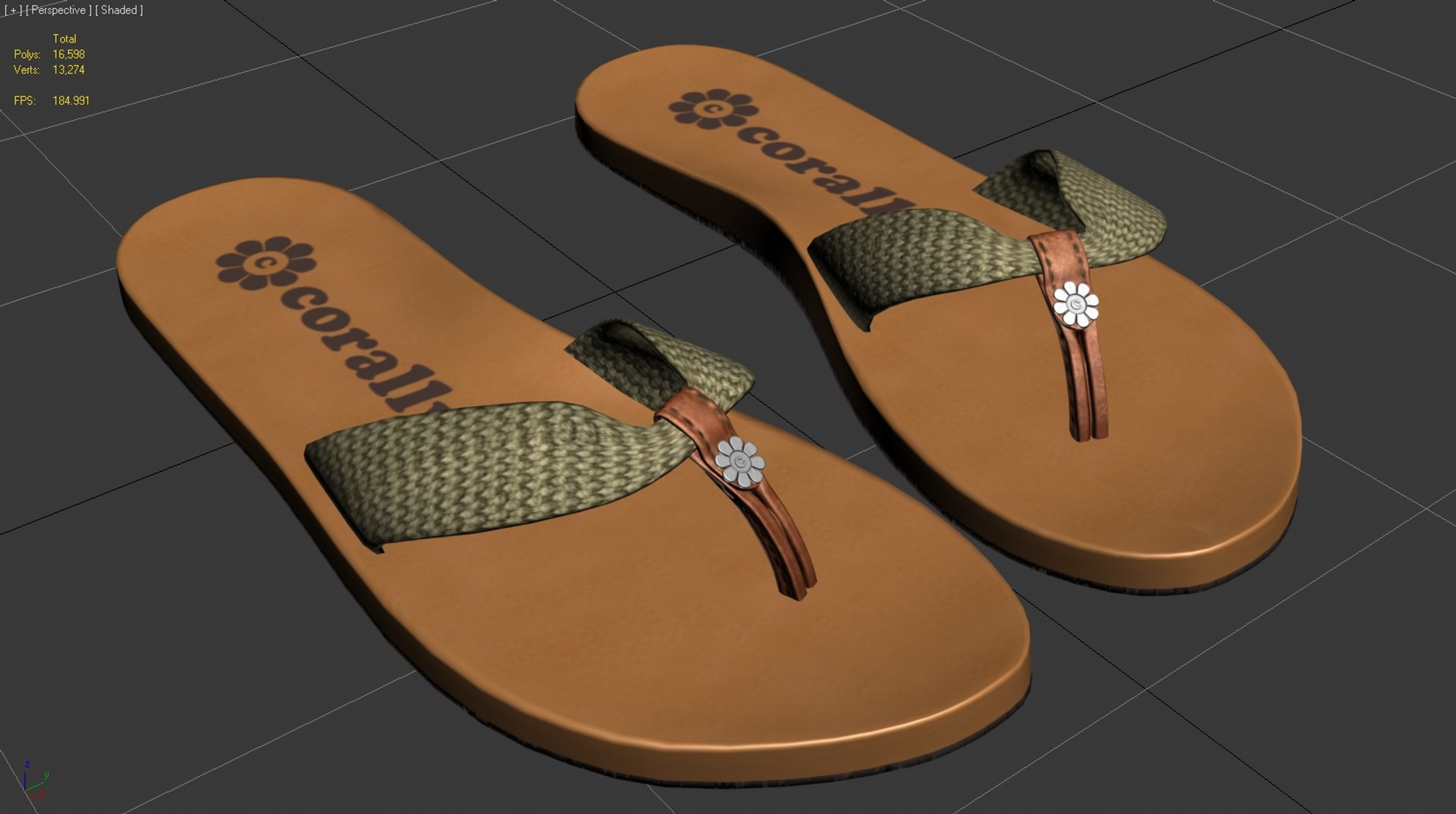1456x814 pixels.
Task: Open the Shaded shading mode menu
Action: 119,11
